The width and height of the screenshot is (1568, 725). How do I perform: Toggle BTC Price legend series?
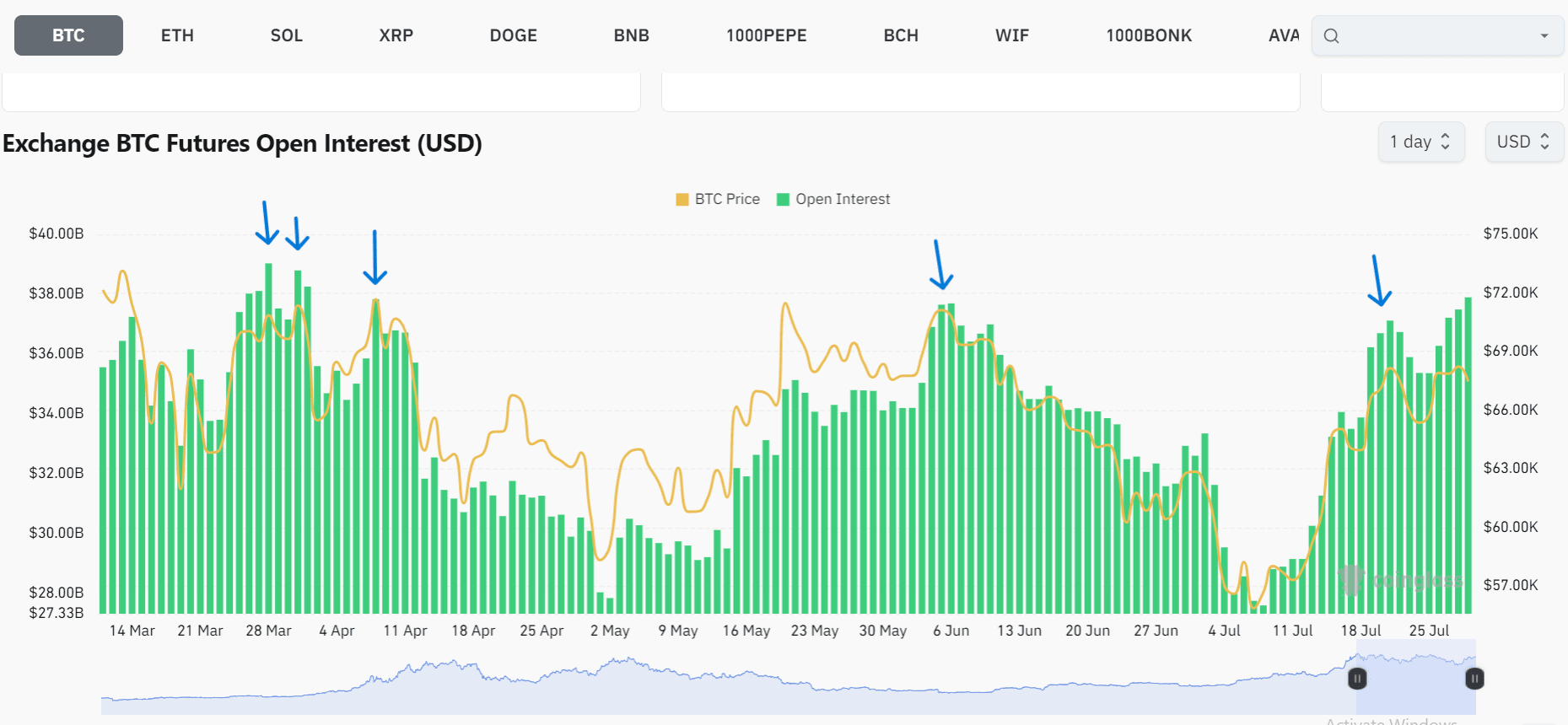[726, 199]
